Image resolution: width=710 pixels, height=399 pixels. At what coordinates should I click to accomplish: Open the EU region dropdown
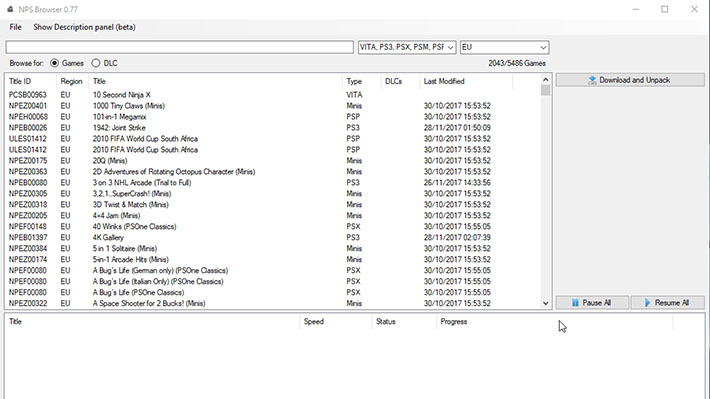click(504, 47)
